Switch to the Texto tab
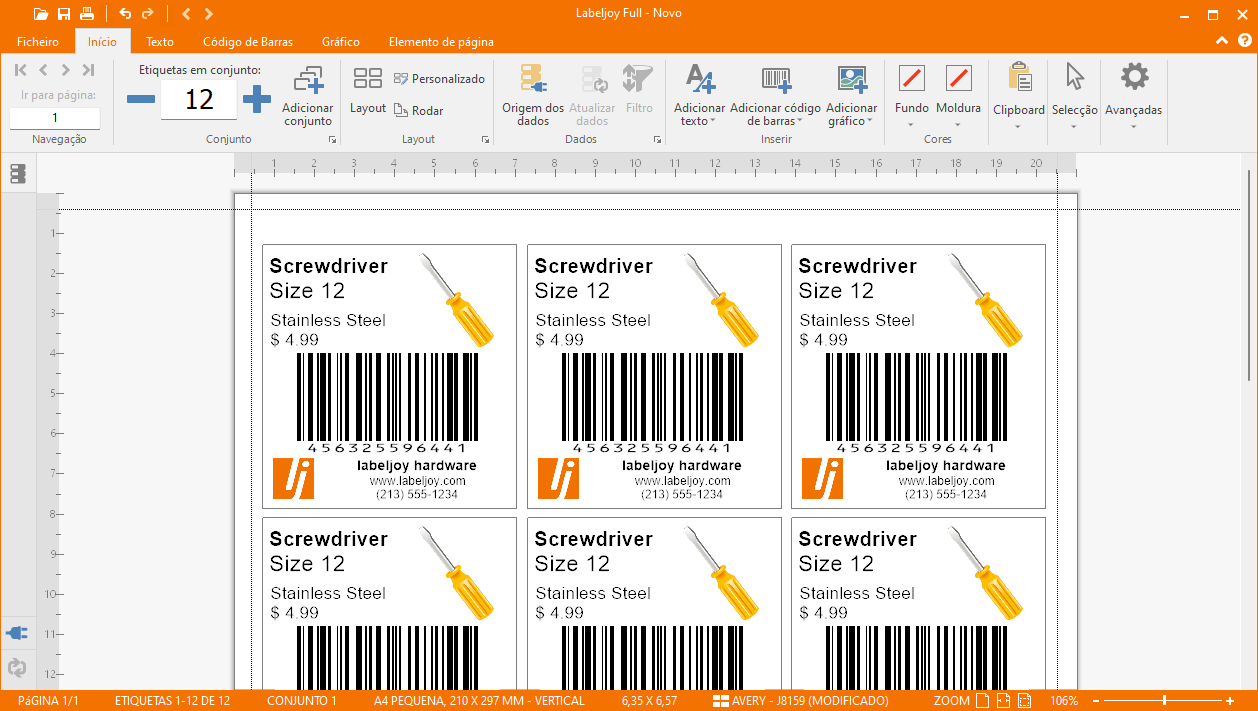The height and width of the screenshot is (711, 1258). [x=160, y=42]
